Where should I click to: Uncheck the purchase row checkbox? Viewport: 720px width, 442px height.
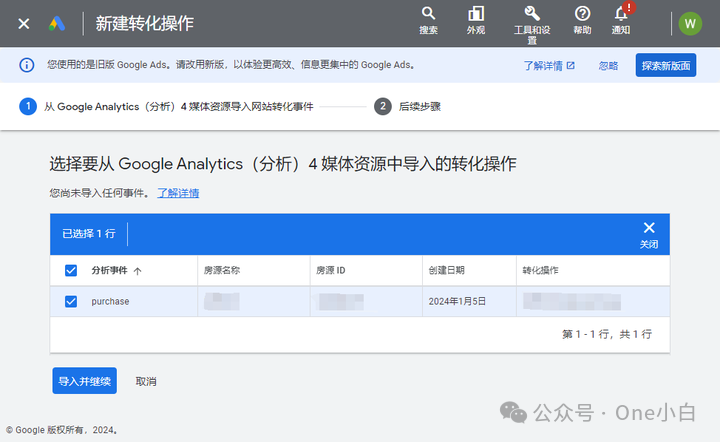(71, 302)
